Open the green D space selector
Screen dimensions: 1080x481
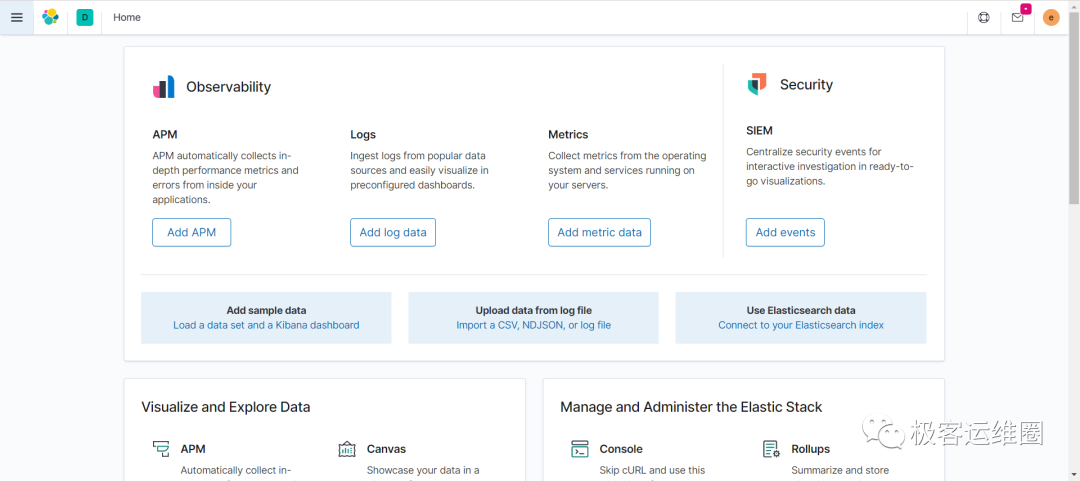coord(84,17)
